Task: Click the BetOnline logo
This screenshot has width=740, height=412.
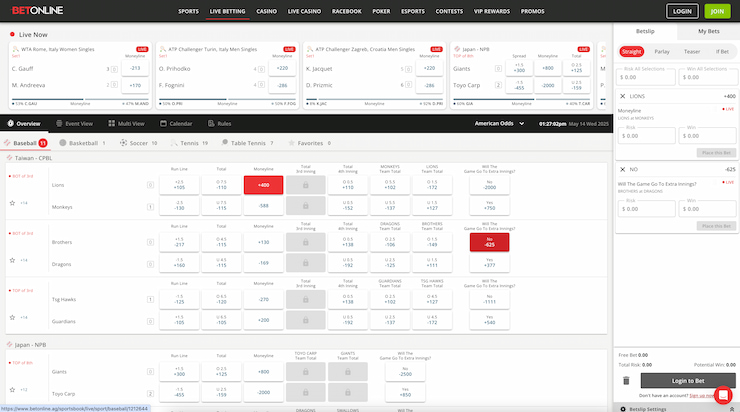Action: (37, 10)
